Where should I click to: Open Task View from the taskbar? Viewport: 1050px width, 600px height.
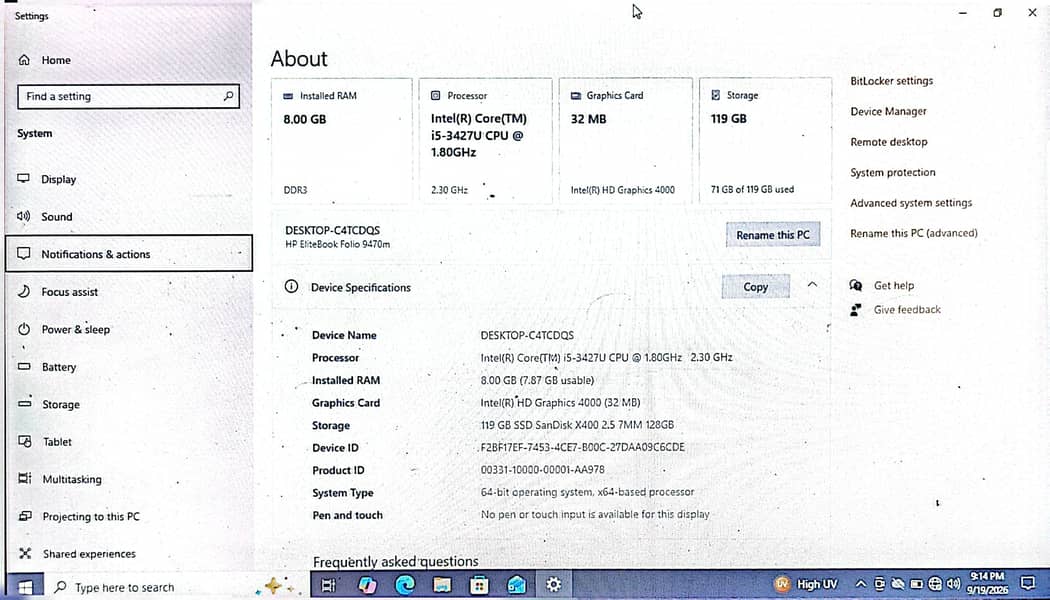pos(329,585)
